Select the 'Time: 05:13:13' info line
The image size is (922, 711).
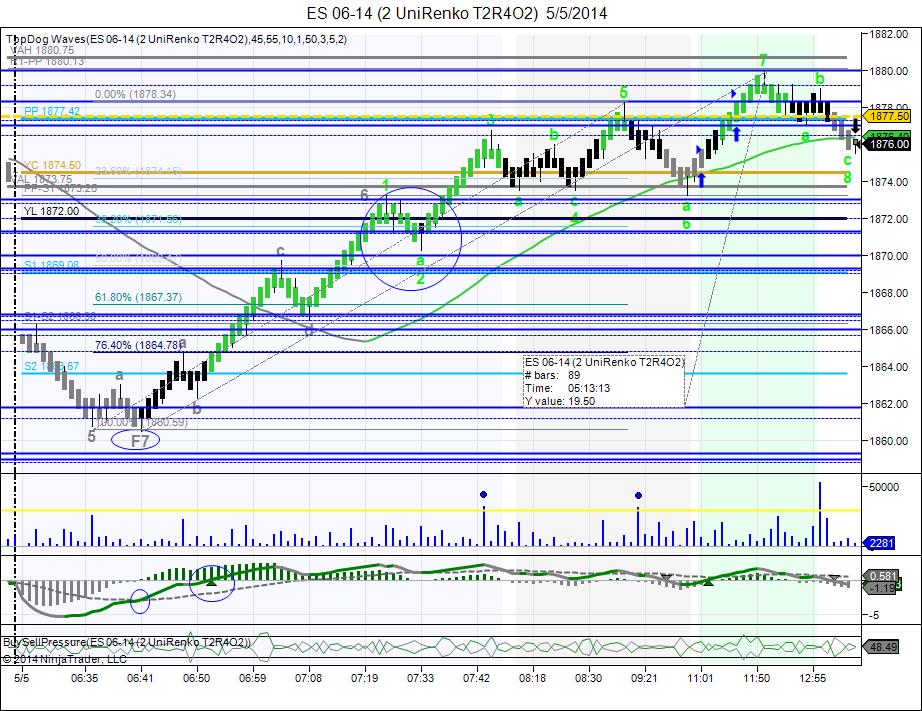coord(567,388)
